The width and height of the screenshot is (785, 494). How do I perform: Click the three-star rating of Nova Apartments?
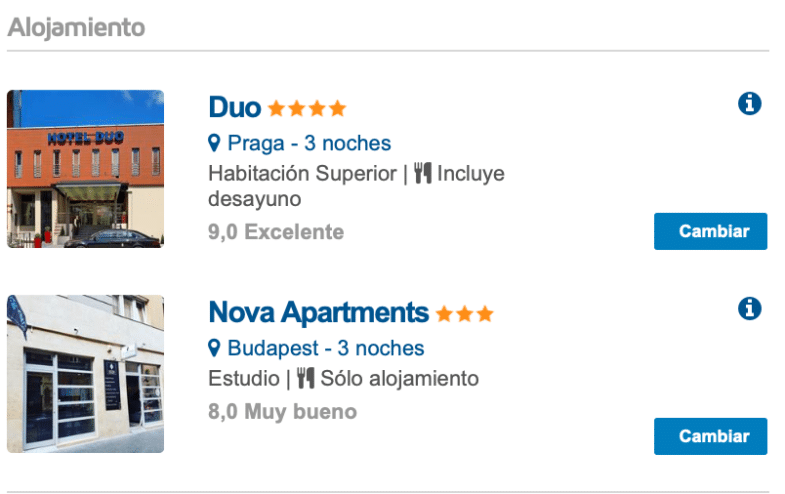(x=465, y=314)
